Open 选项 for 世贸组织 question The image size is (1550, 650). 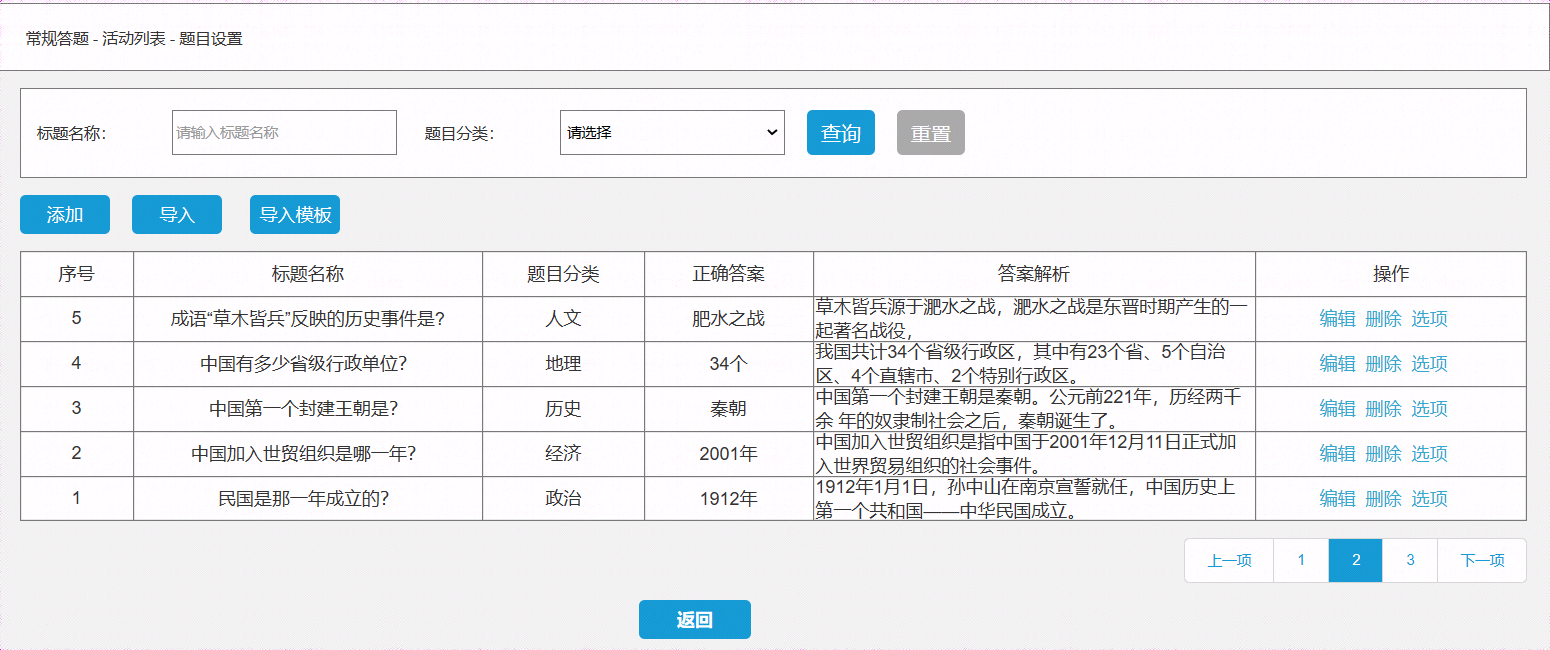click(1429, 454)
